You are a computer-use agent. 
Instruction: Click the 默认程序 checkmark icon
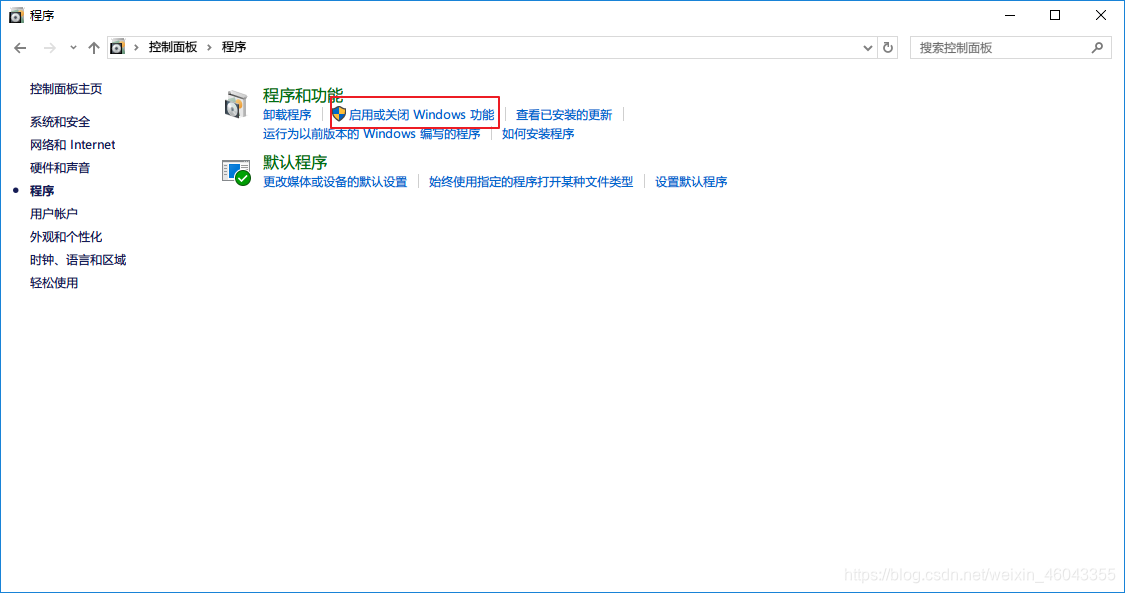pos(236,173)
